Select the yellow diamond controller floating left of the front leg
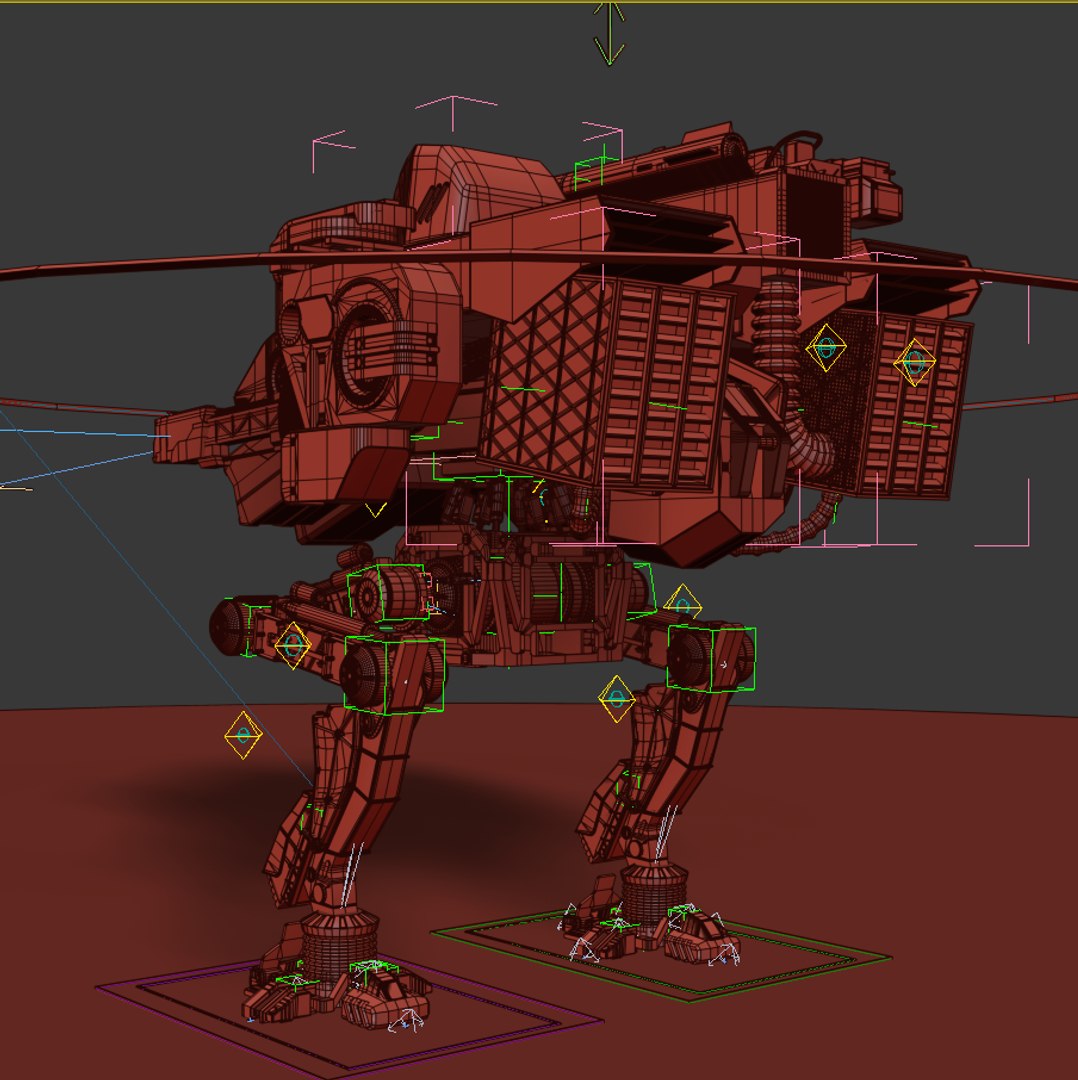The image size is (1078, 1080). tap(243, 735)
